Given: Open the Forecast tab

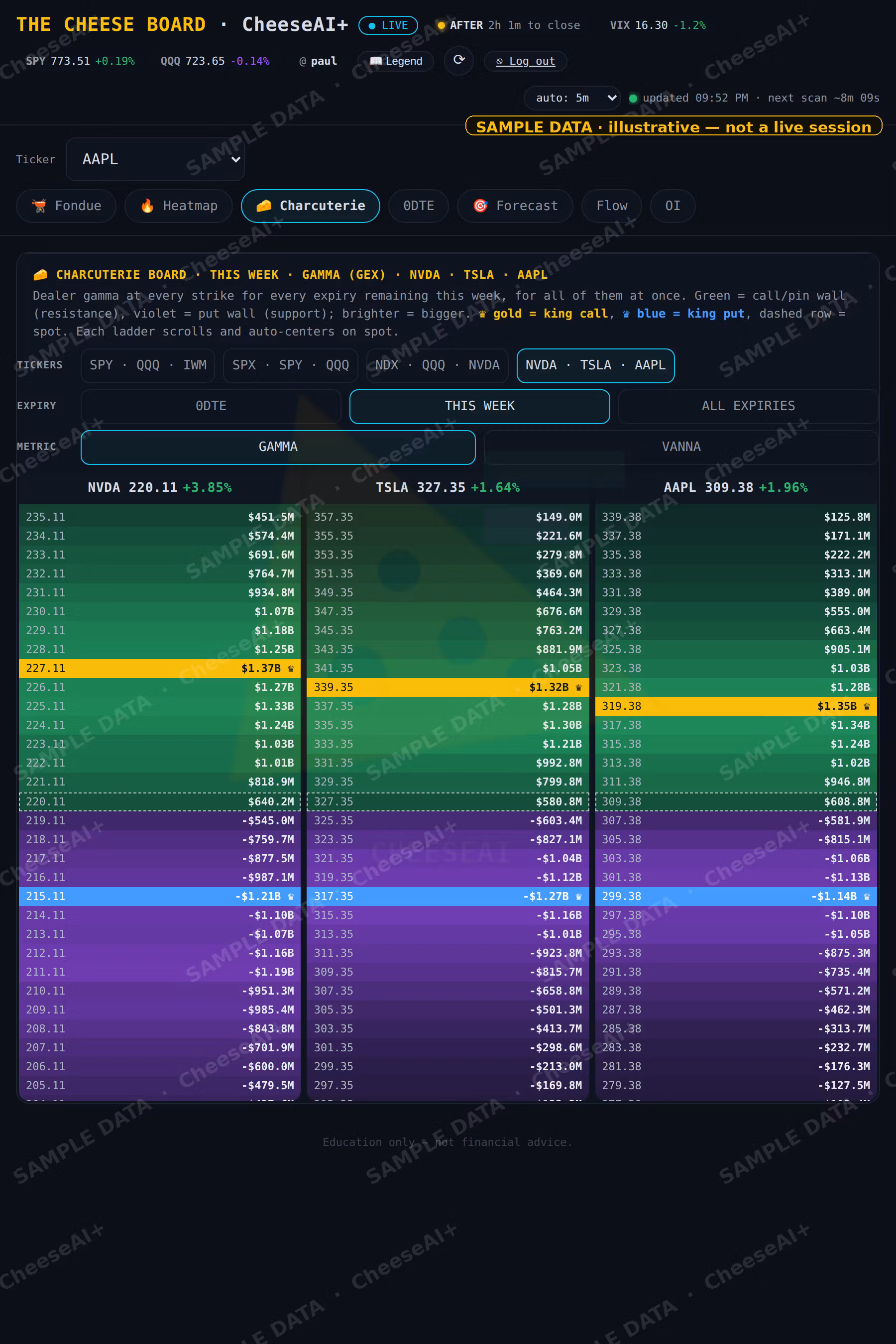Looking at the screenshot, I should 515,206.
